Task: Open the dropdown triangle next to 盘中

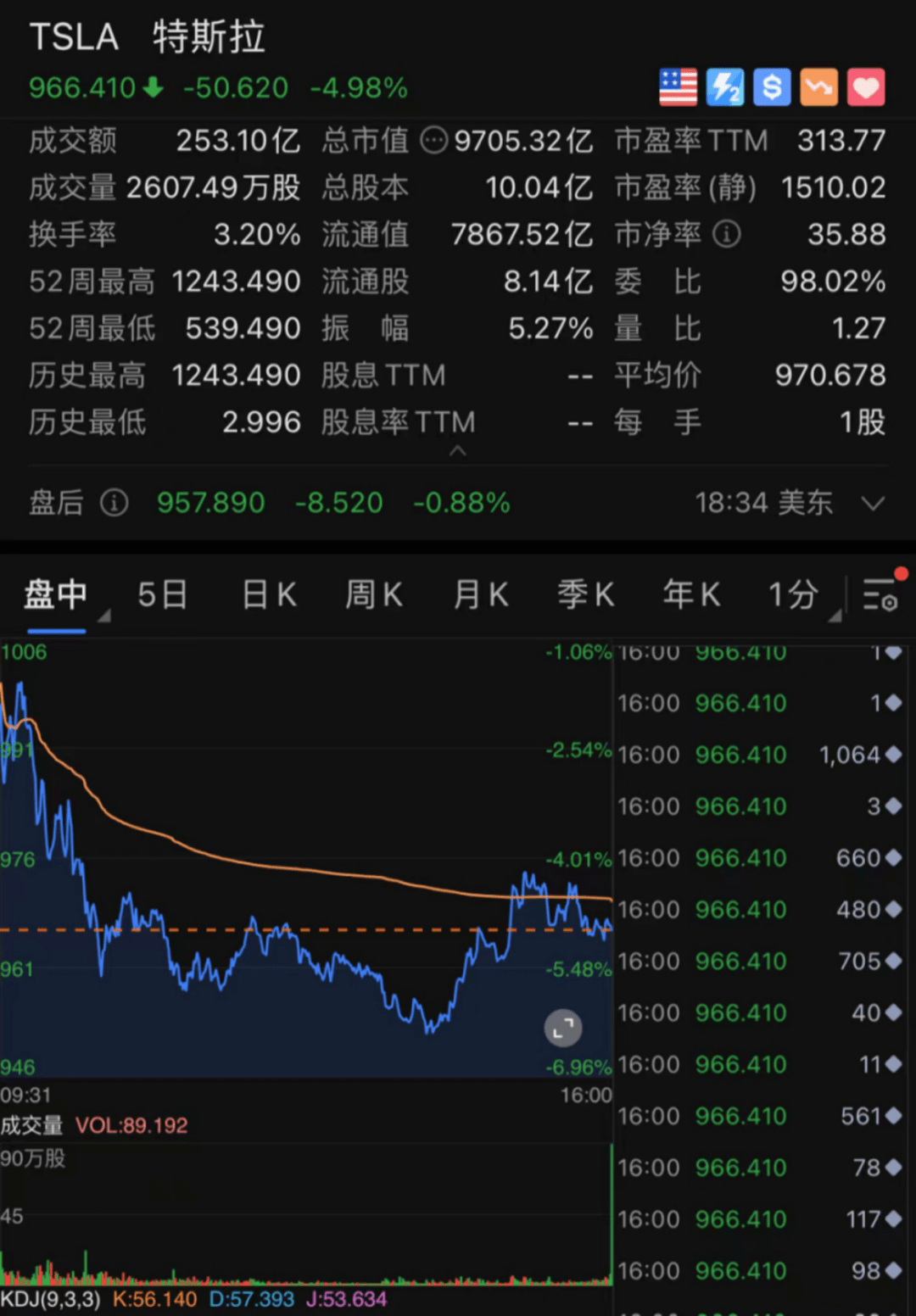Action: coord(104,615)
